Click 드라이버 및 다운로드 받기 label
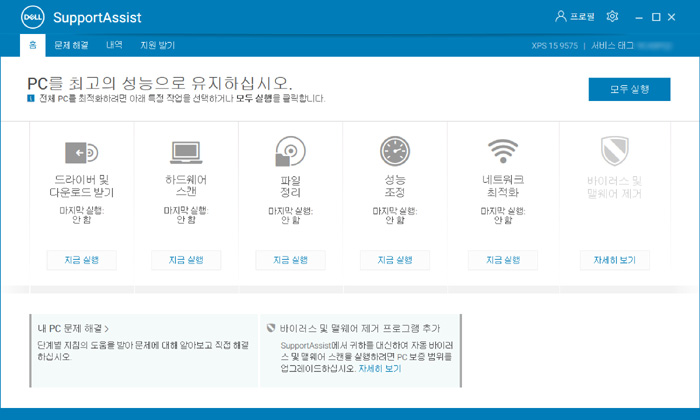The height and width of the screenshot is (420, 700). (82, 186)
